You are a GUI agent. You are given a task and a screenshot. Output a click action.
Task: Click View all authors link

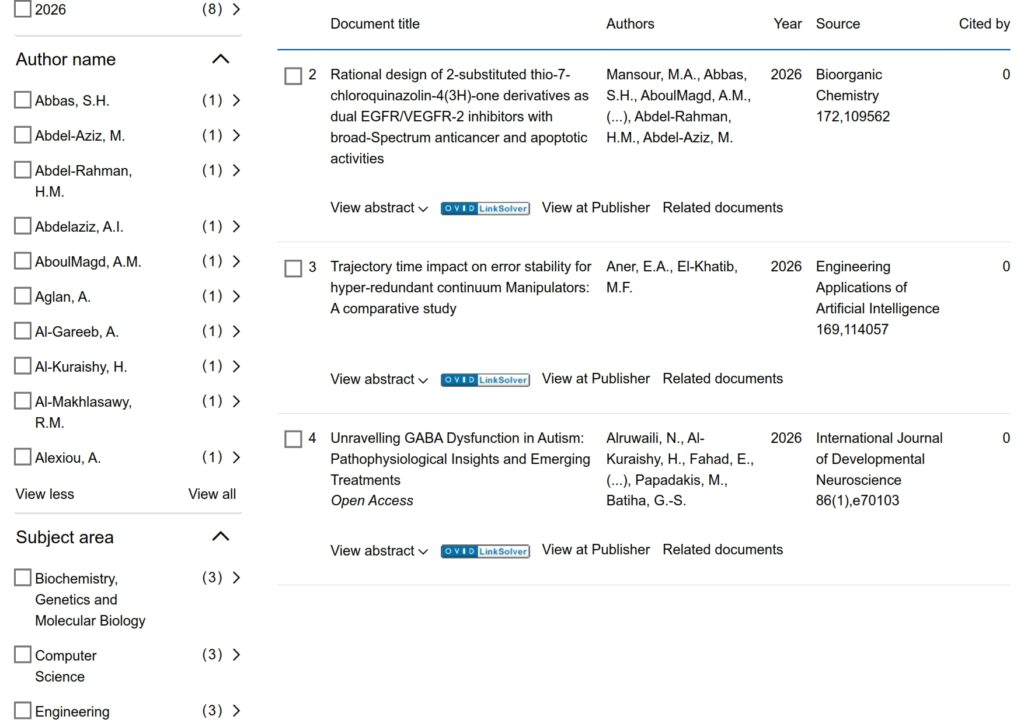[212, 494]
